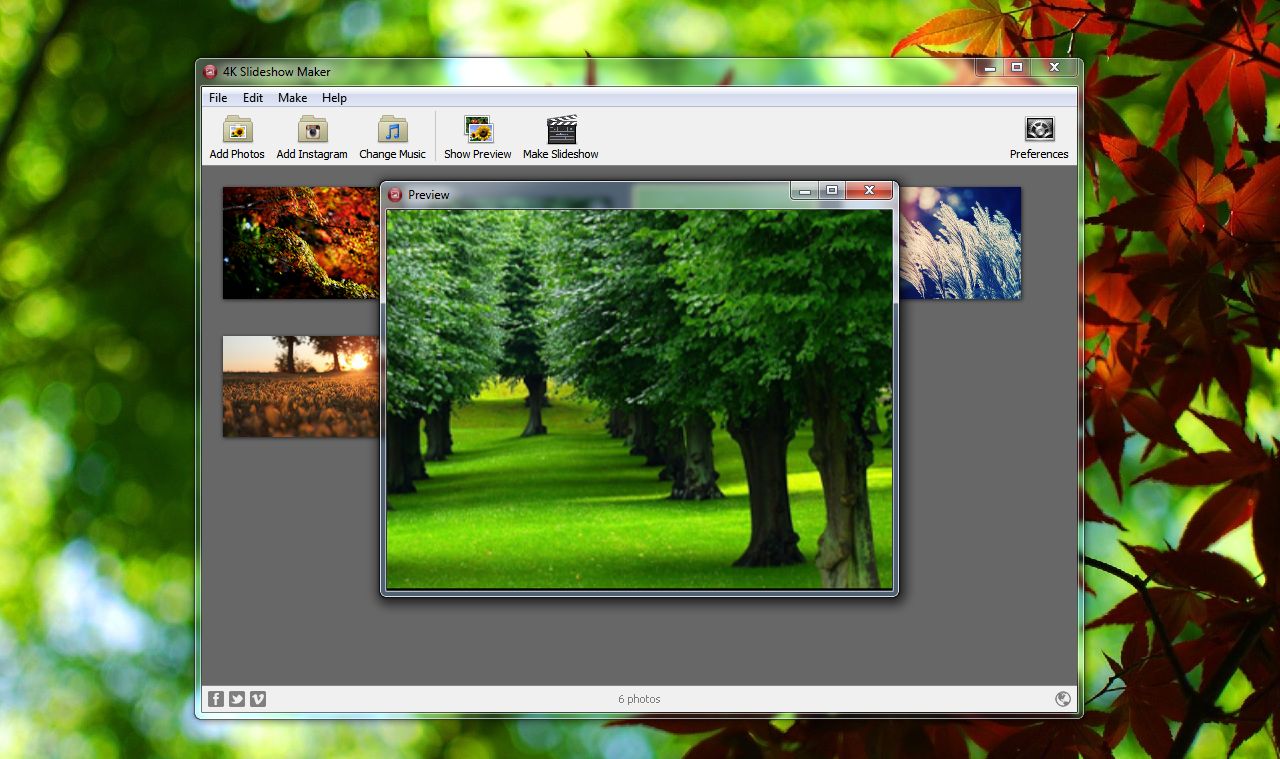Image resolution: width=1280 pixels, height=759 pixels.
Task: Share via Facebook status bar icon
Action: point(216,699)
